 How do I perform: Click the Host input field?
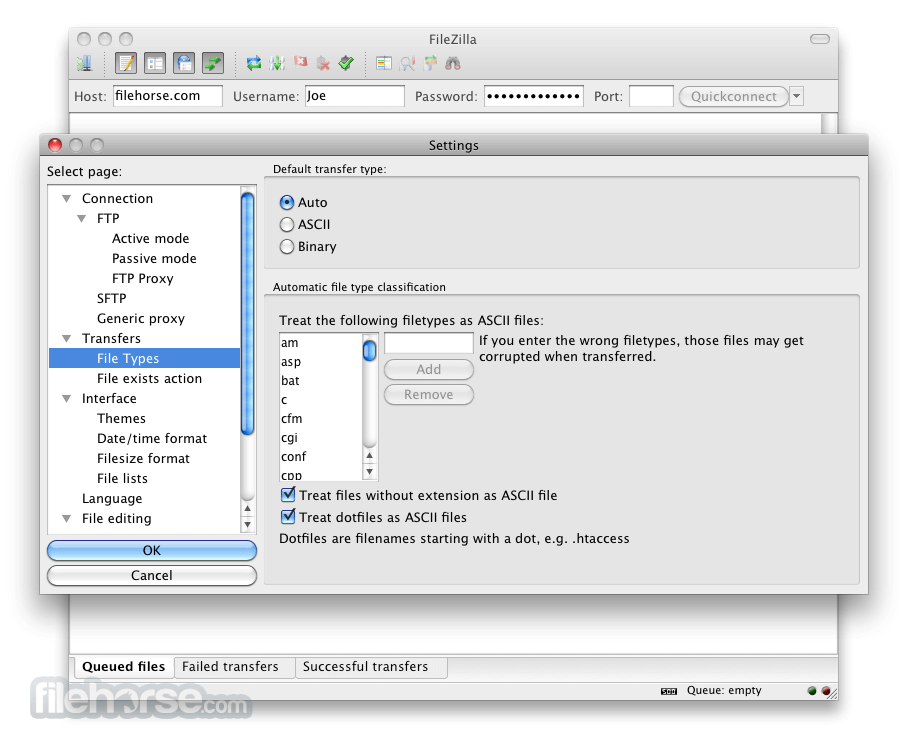[168, 96]
